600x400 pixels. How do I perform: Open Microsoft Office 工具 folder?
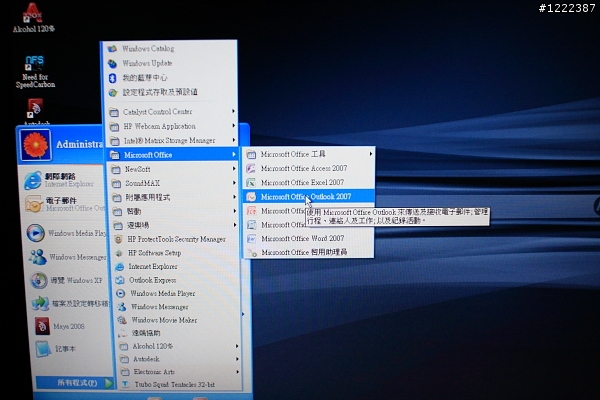(308, 154)
